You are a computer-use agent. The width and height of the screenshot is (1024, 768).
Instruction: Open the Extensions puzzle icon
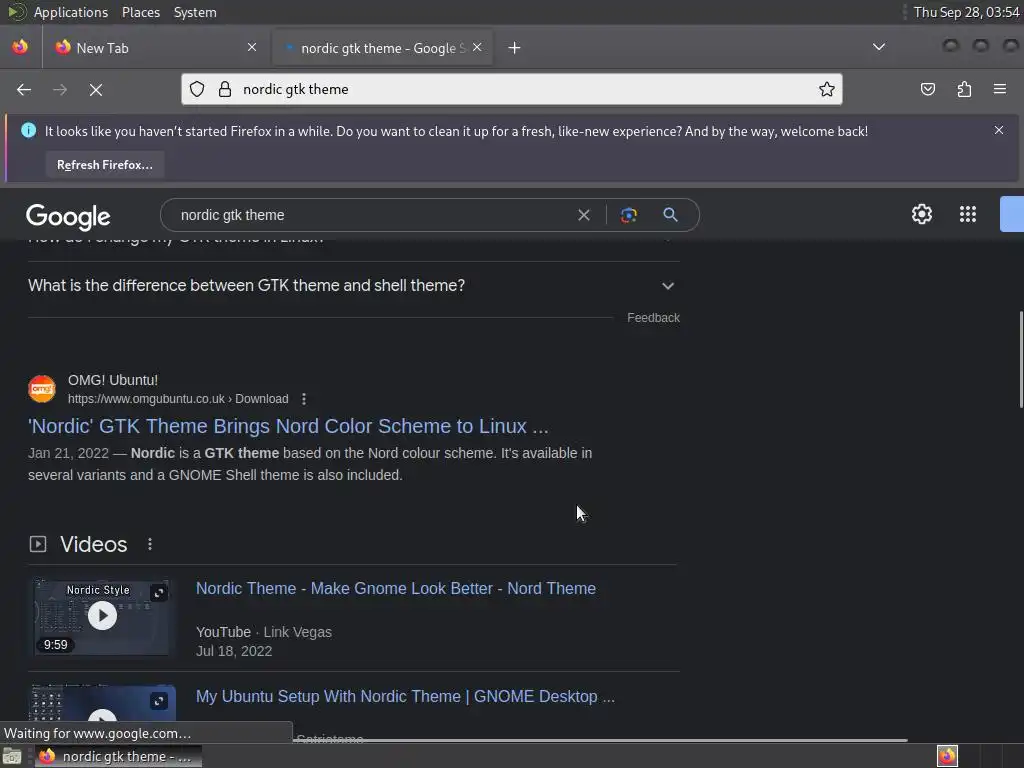click(x=964, y=89)
